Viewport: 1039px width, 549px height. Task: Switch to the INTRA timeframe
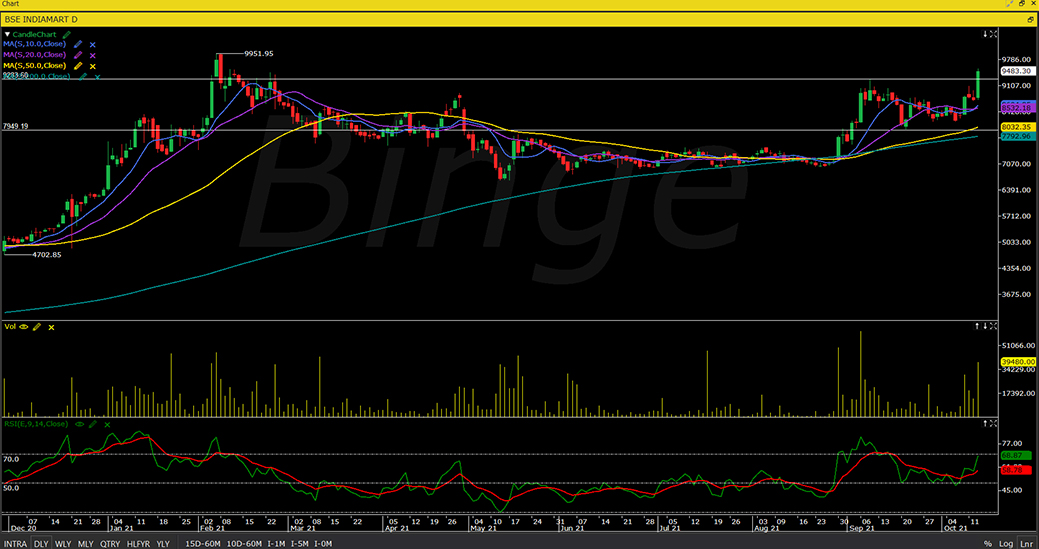16,543
